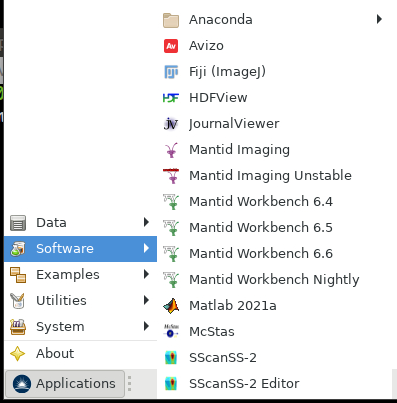Expand the Data submenu arrow
The image size is (397, 403).
pos(146,222)
